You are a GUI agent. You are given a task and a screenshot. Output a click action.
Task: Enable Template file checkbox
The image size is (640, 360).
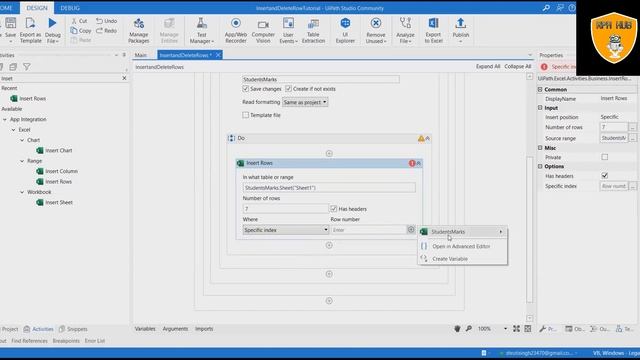coord(245,115)
